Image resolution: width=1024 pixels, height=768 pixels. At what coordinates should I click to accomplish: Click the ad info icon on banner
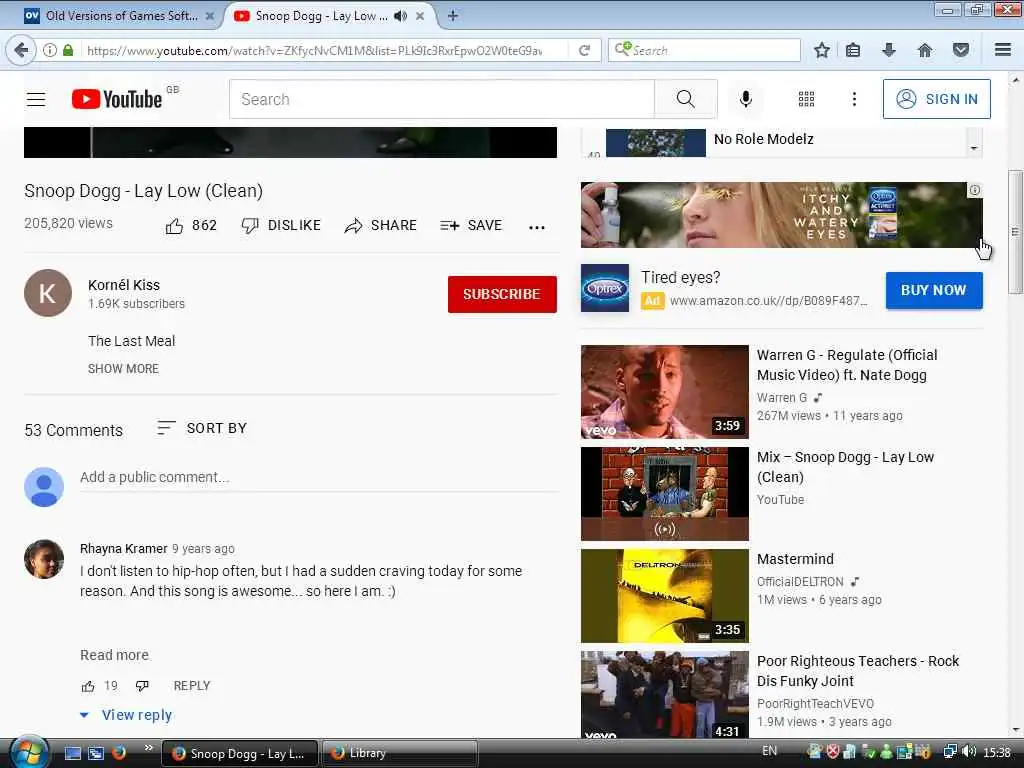[974, 190]
